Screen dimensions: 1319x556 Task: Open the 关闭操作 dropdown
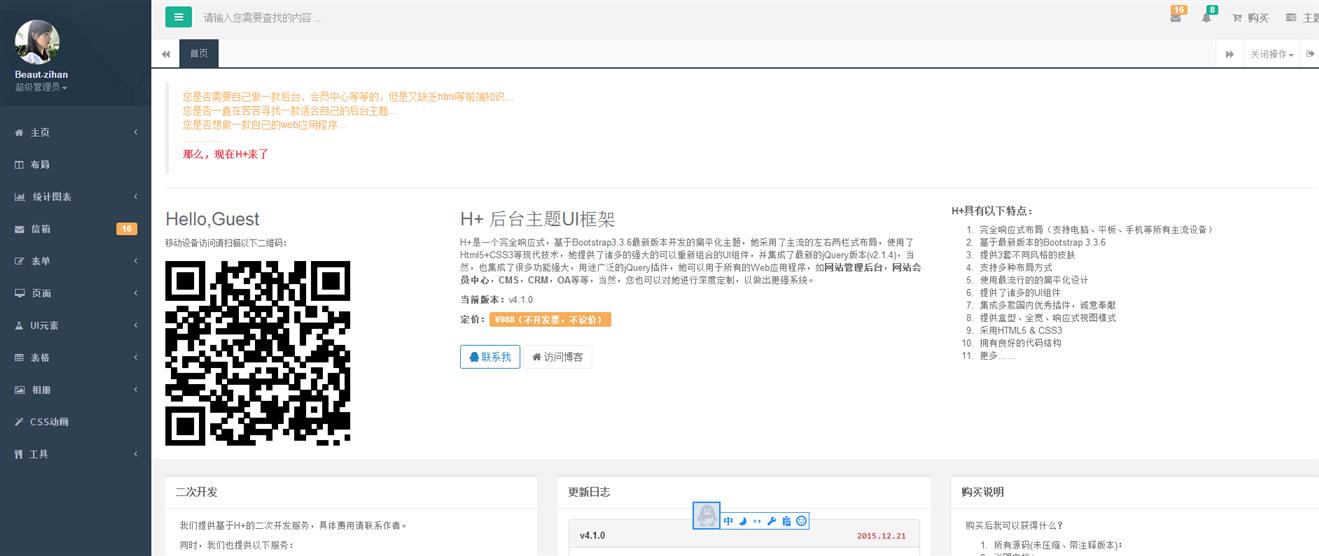coord(1271,54)
